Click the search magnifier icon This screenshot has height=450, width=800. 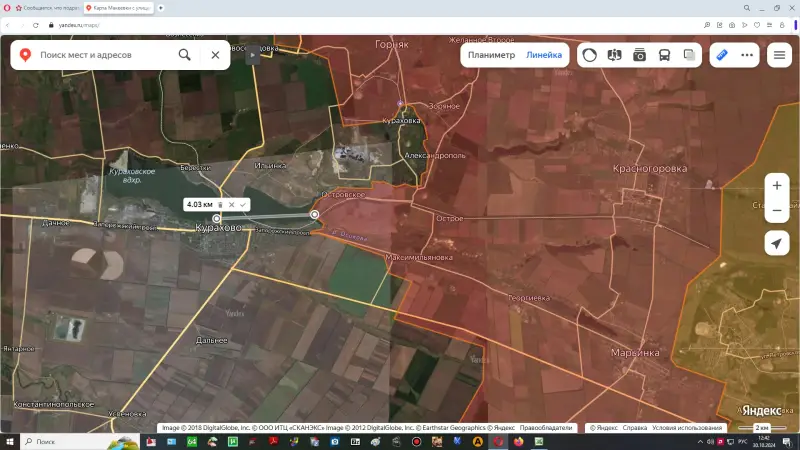[184, 55]
